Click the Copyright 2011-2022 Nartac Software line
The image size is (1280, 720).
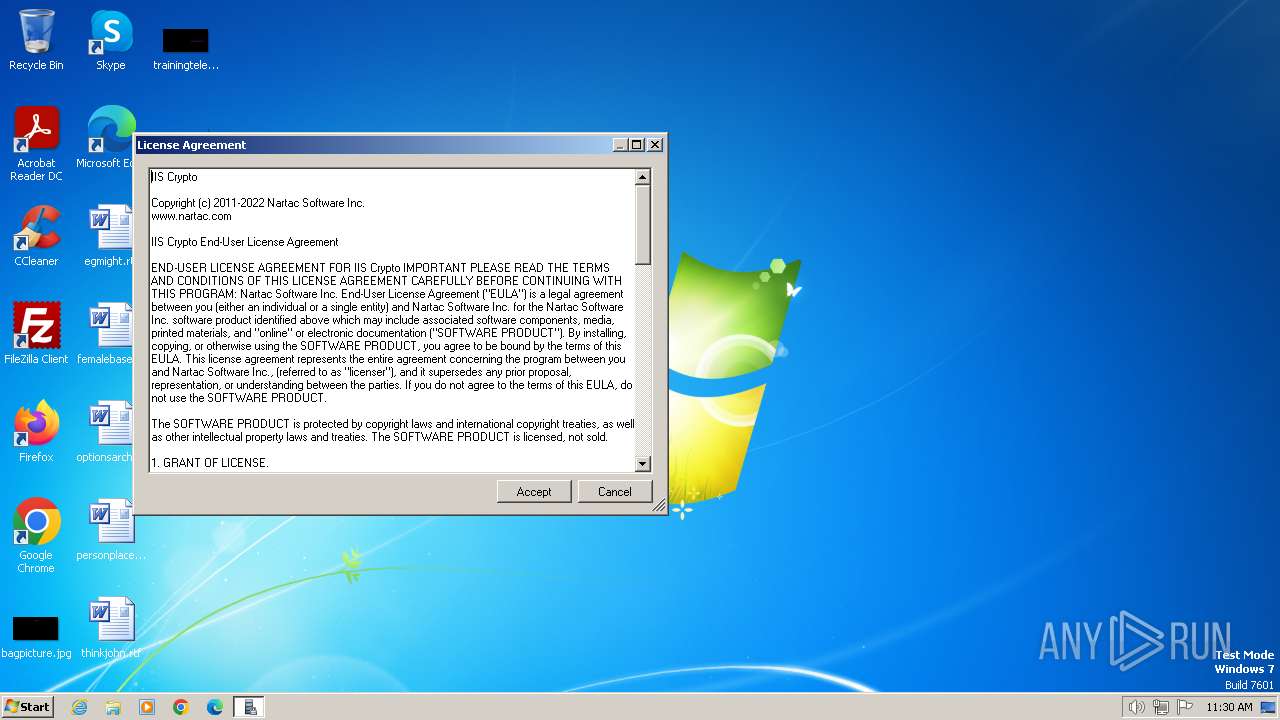pyautogui.click(x=258, y=203)
